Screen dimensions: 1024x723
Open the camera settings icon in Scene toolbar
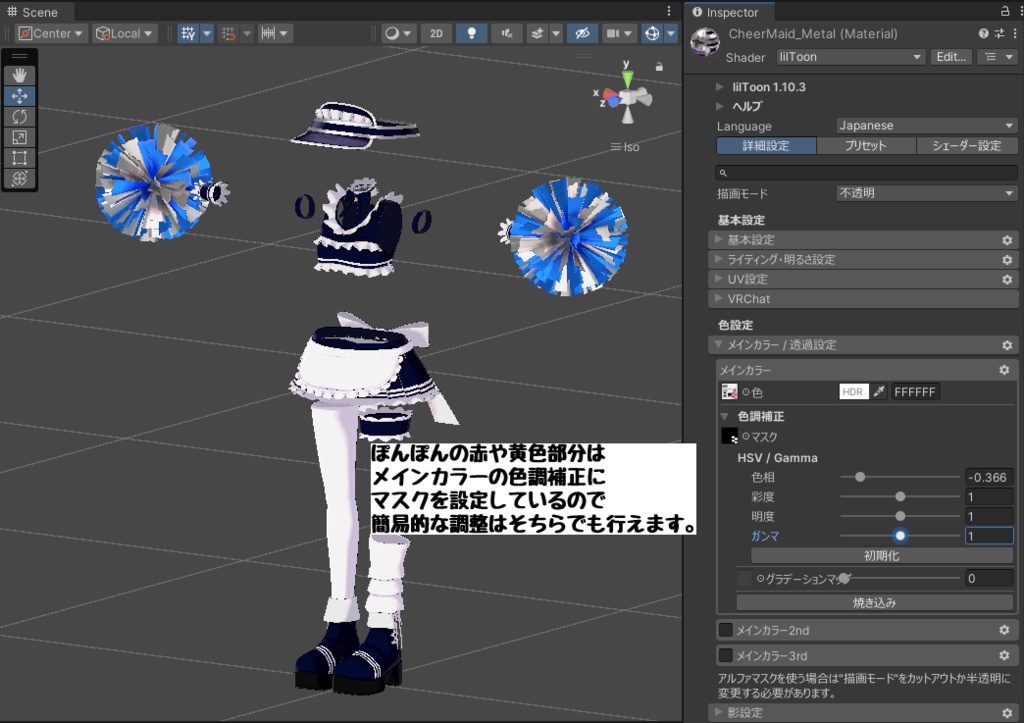tap(614, 33)
